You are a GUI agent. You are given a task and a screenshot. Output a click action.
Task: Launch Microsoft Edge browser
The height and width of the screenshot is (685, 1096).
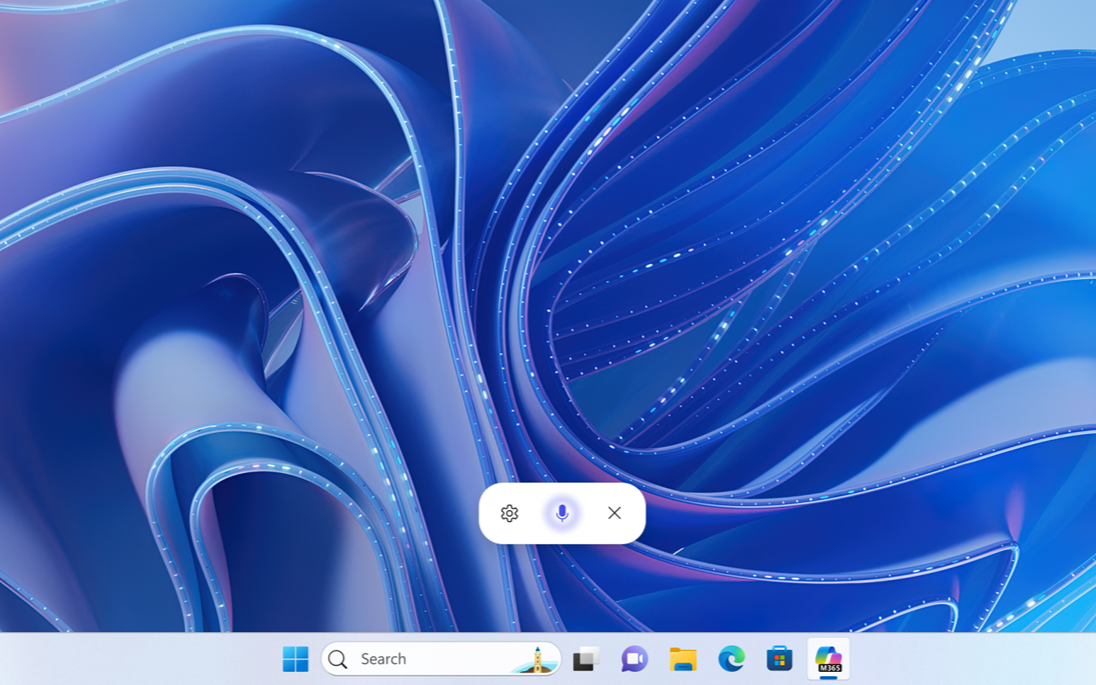730,658
